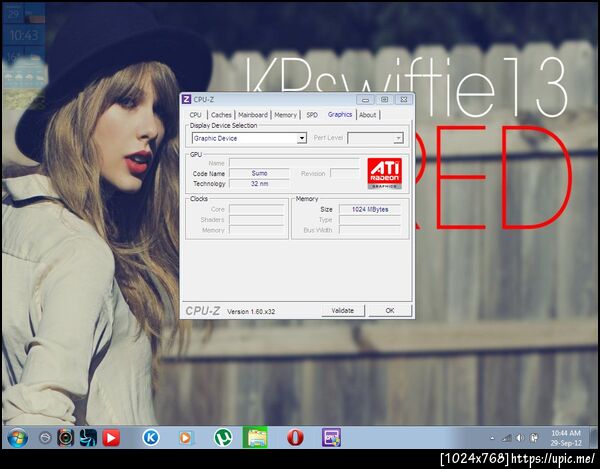Click the ATI Radeon graphics logo
The height and width of the screenshot is (469, 600).
385,173
